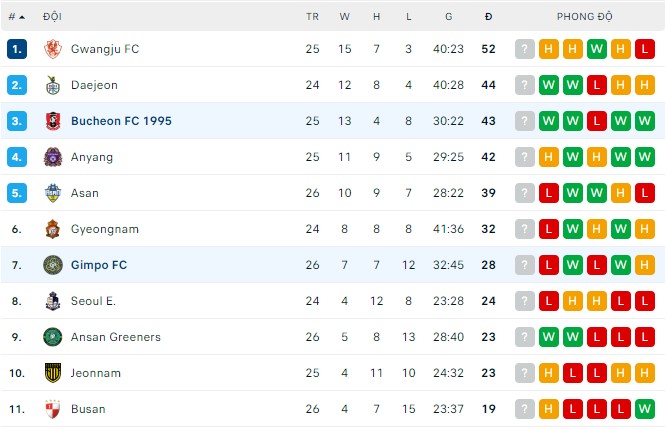Click the Busan team crest
This screenshot has width=667, height=430.
click(53, 409)
